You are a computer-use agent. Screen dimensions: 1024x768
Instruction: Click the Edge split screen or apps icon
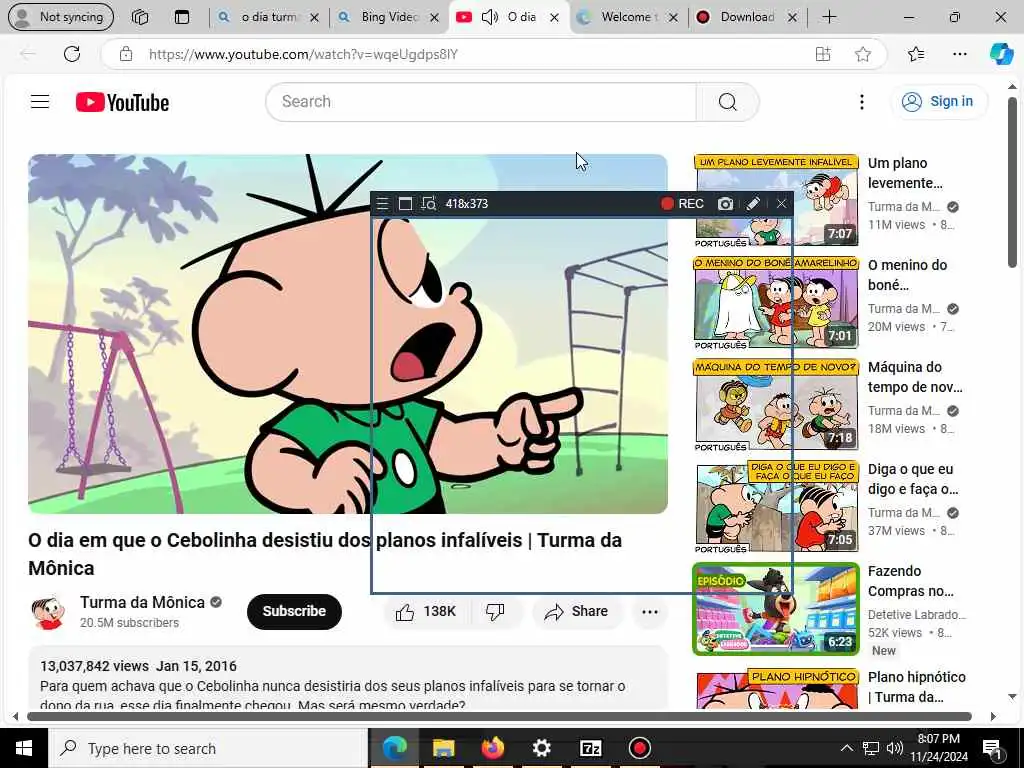pos(823,54)
